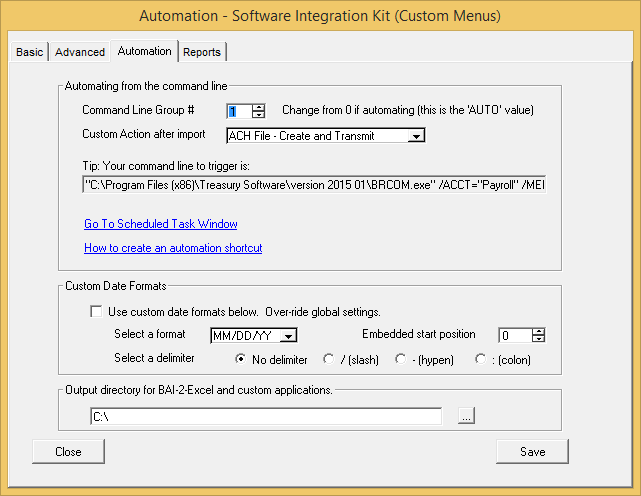Click the Command Line Group number field

[239, 111]
